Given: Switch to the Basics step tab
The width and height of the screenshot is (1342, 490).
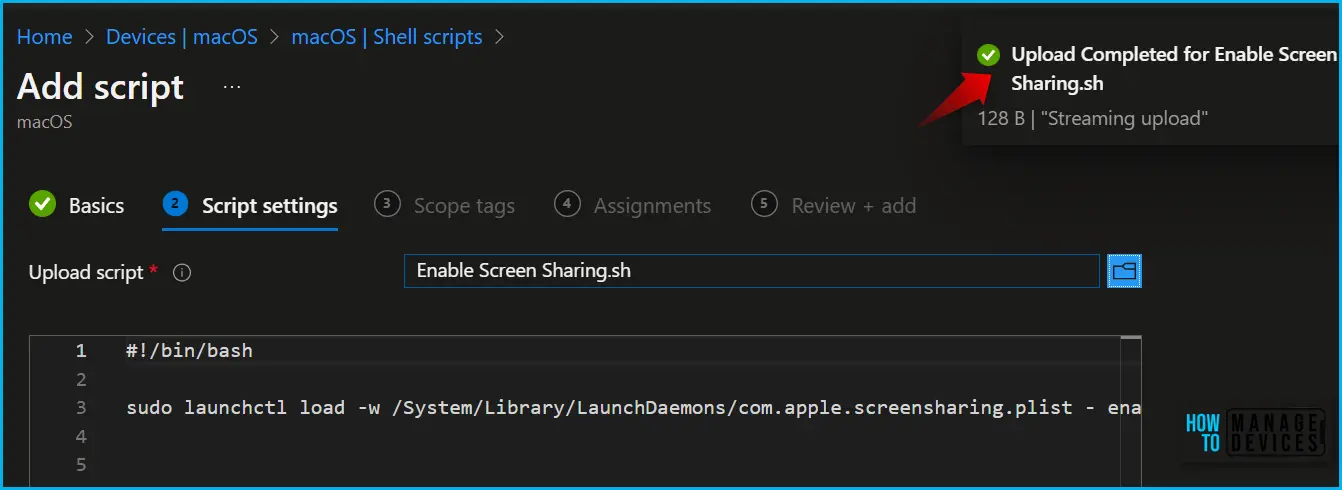Looking at the screenshot, I should [77, 205].
